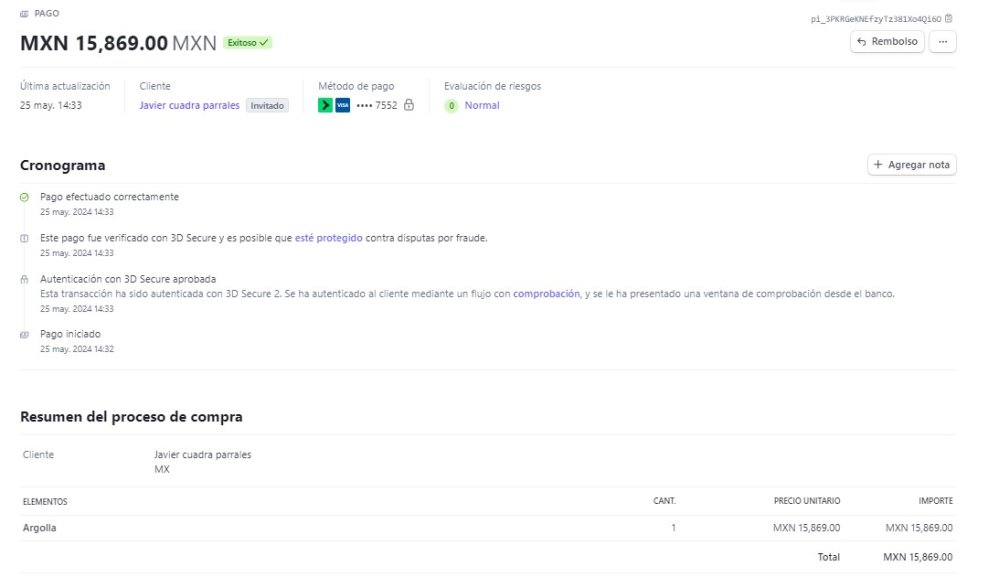Open the more options ellipsis menu
The width and height of the screenshot is (1000, 588).
pyautogui.click(x=942, y=42)
